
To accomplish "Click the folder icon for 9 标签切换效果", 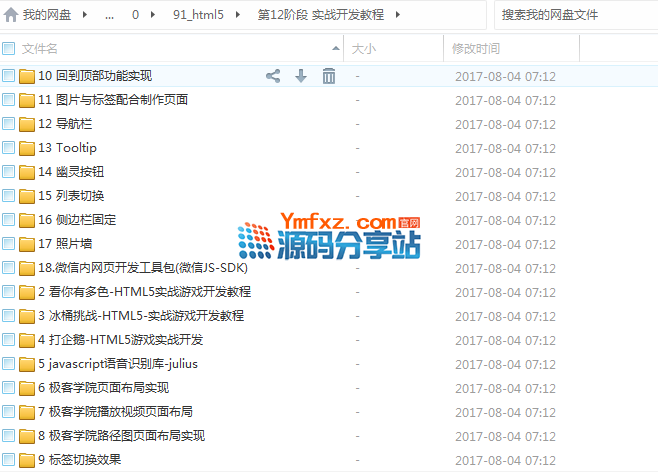I will (27, 460).
